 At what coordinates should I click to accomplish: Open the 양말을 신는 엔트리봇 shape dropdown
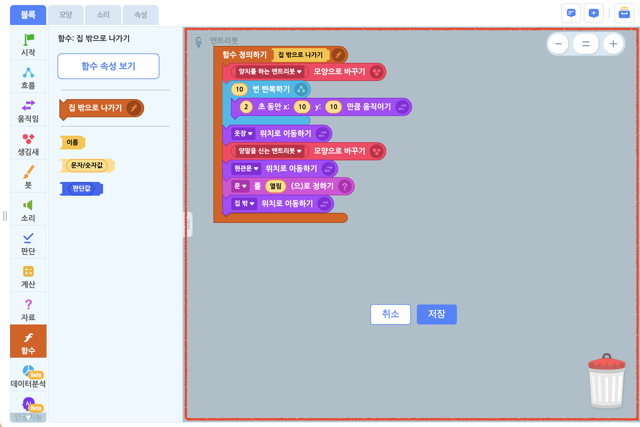point(270,151)
